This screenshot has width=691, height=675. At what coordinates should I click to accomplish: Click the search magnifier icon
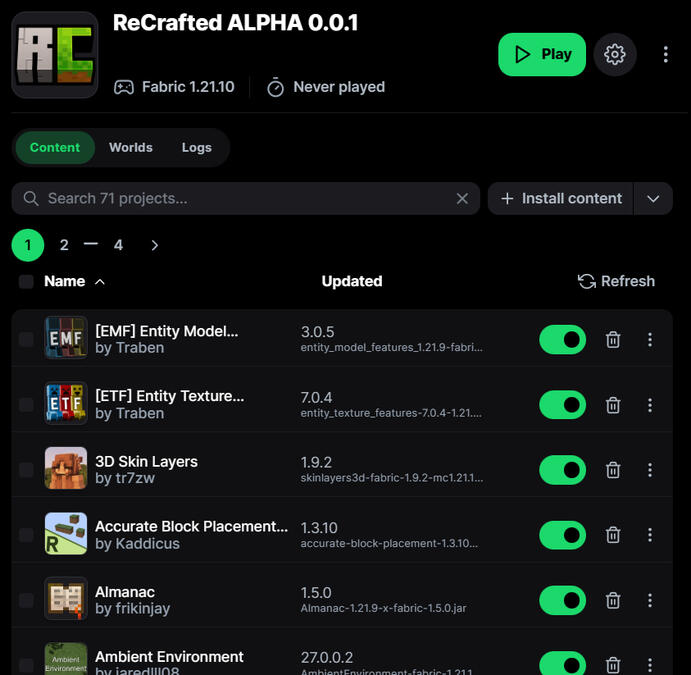pos(30,198)
